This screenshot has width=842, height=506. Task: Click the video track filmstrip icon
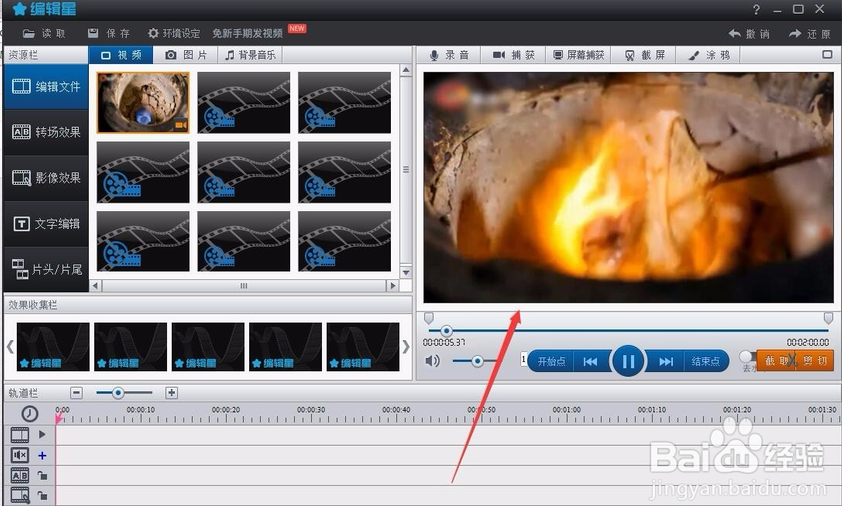20,435
